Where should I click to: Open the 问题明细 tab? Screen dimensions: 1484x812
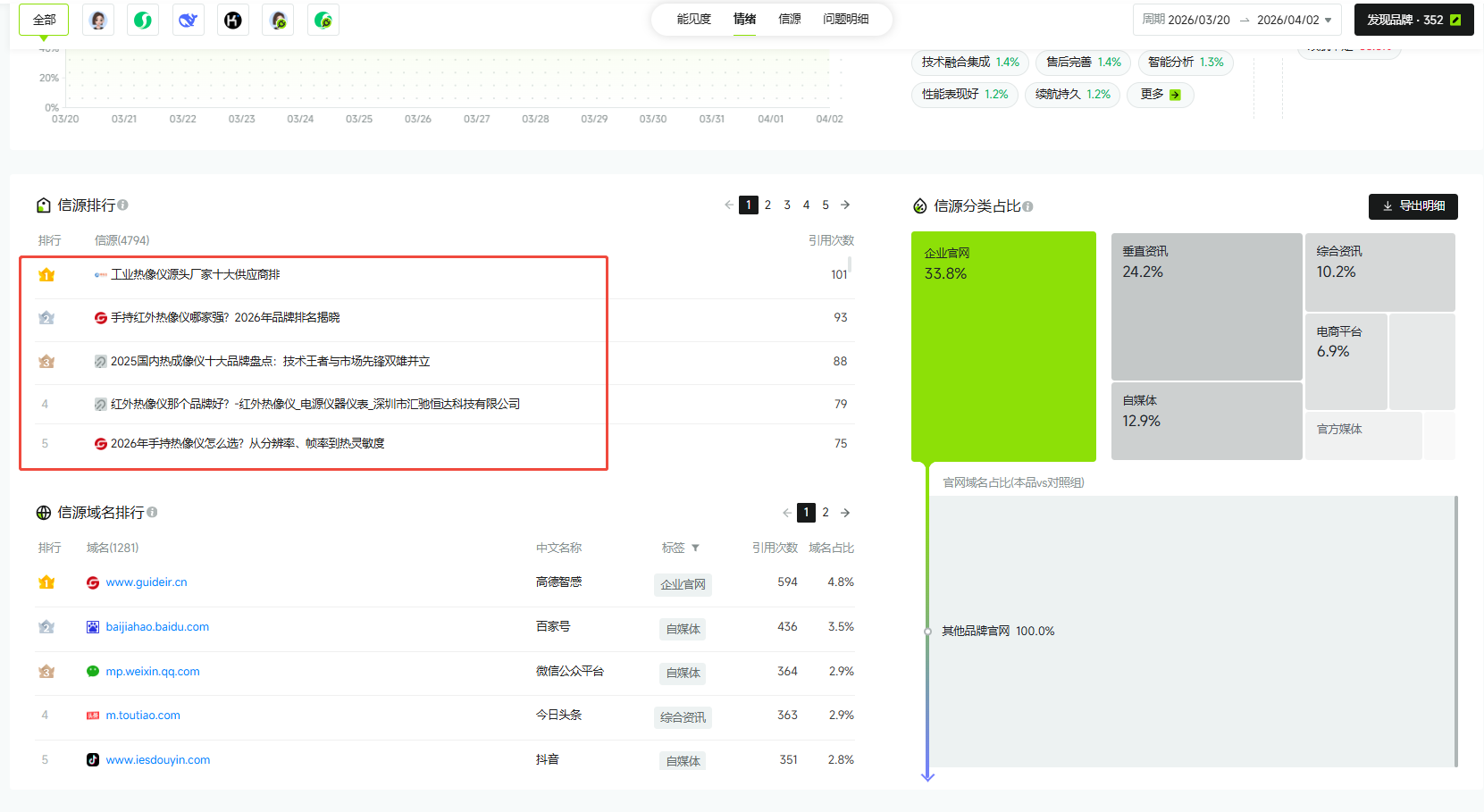pyautogui.click(x=845, y=20)
